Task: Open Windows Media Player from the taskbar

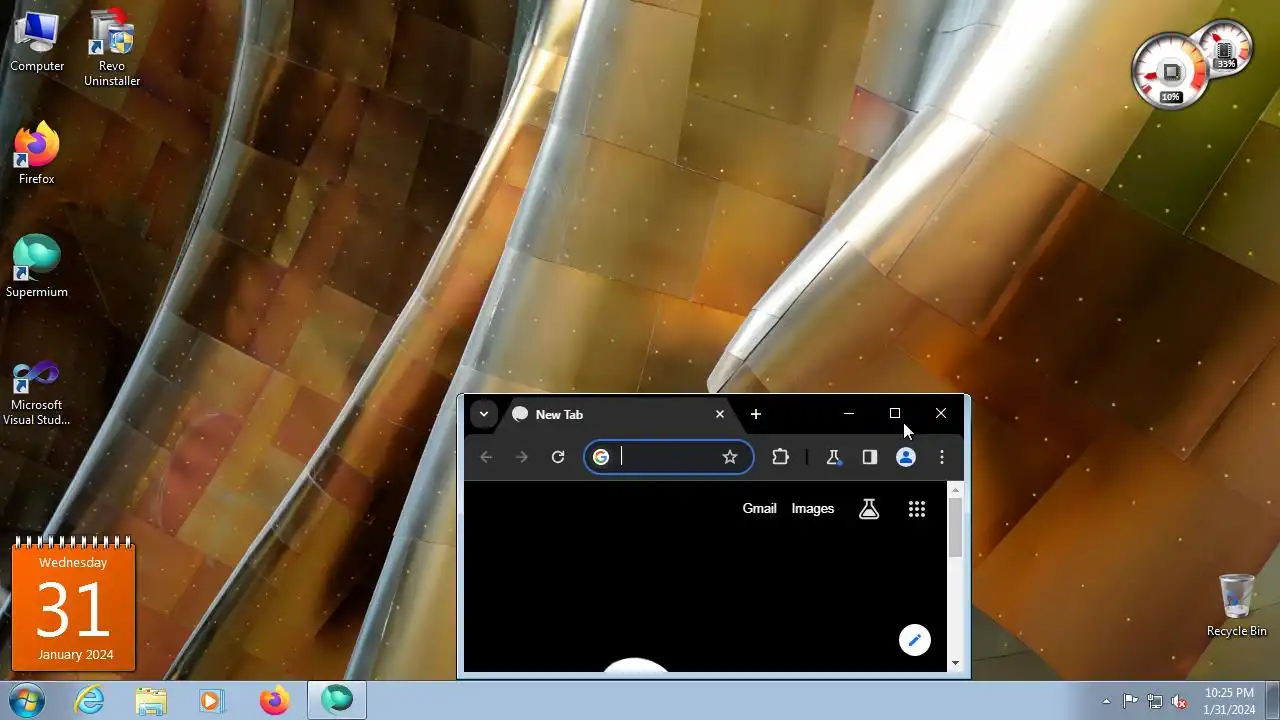Action: point(211,700)
